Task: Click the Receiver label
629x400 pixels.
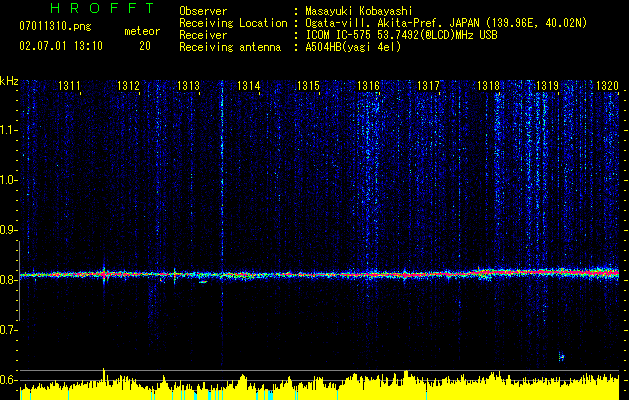Action: click(x=203, y=35)
